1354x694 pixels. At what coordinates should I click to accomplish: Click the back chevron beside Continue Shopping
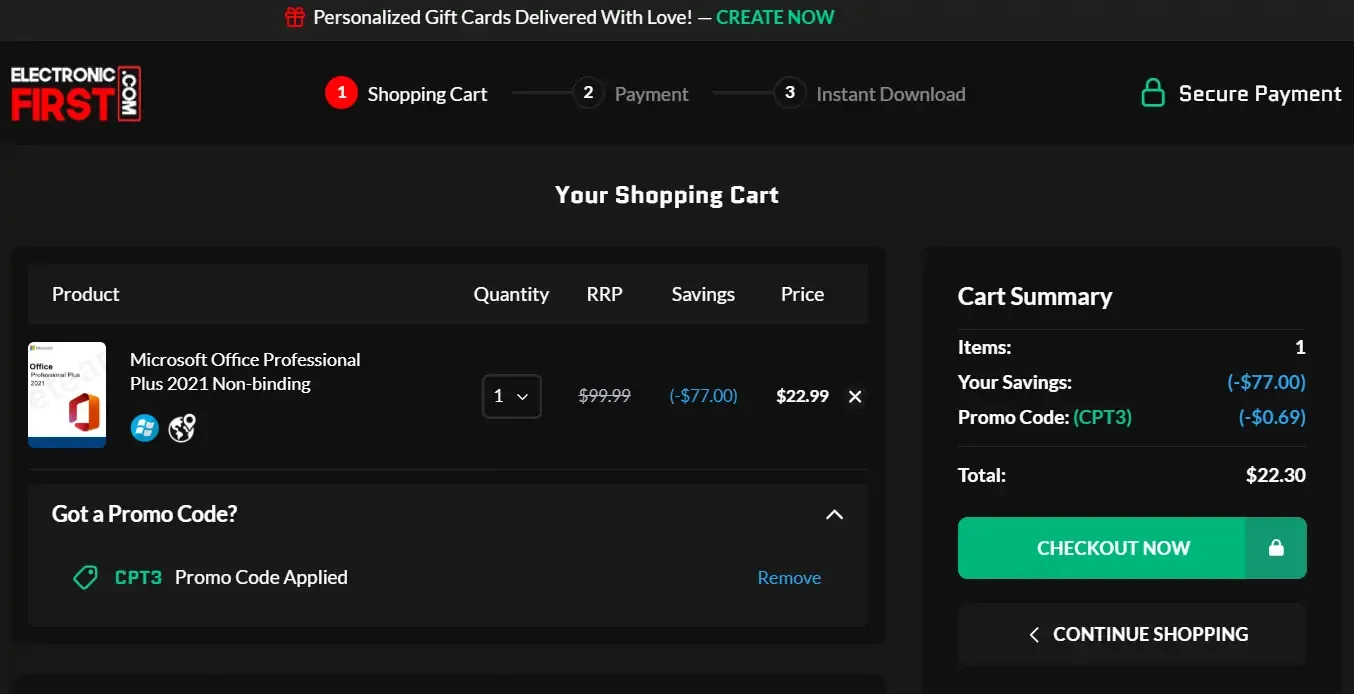(x=1034, y=634)
